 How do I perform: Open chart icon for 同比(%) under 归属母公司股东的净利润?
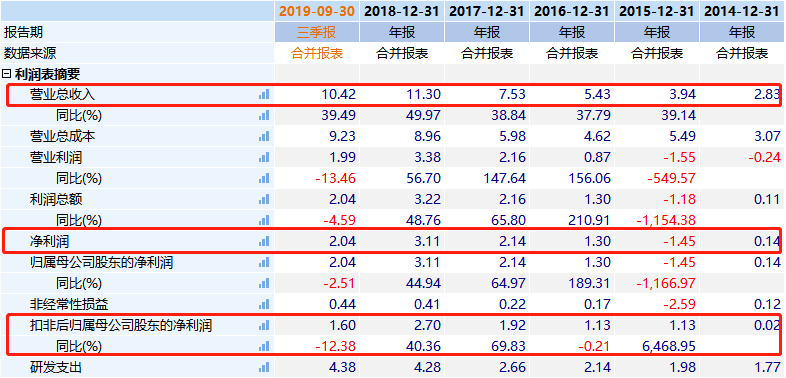point(264,283)
